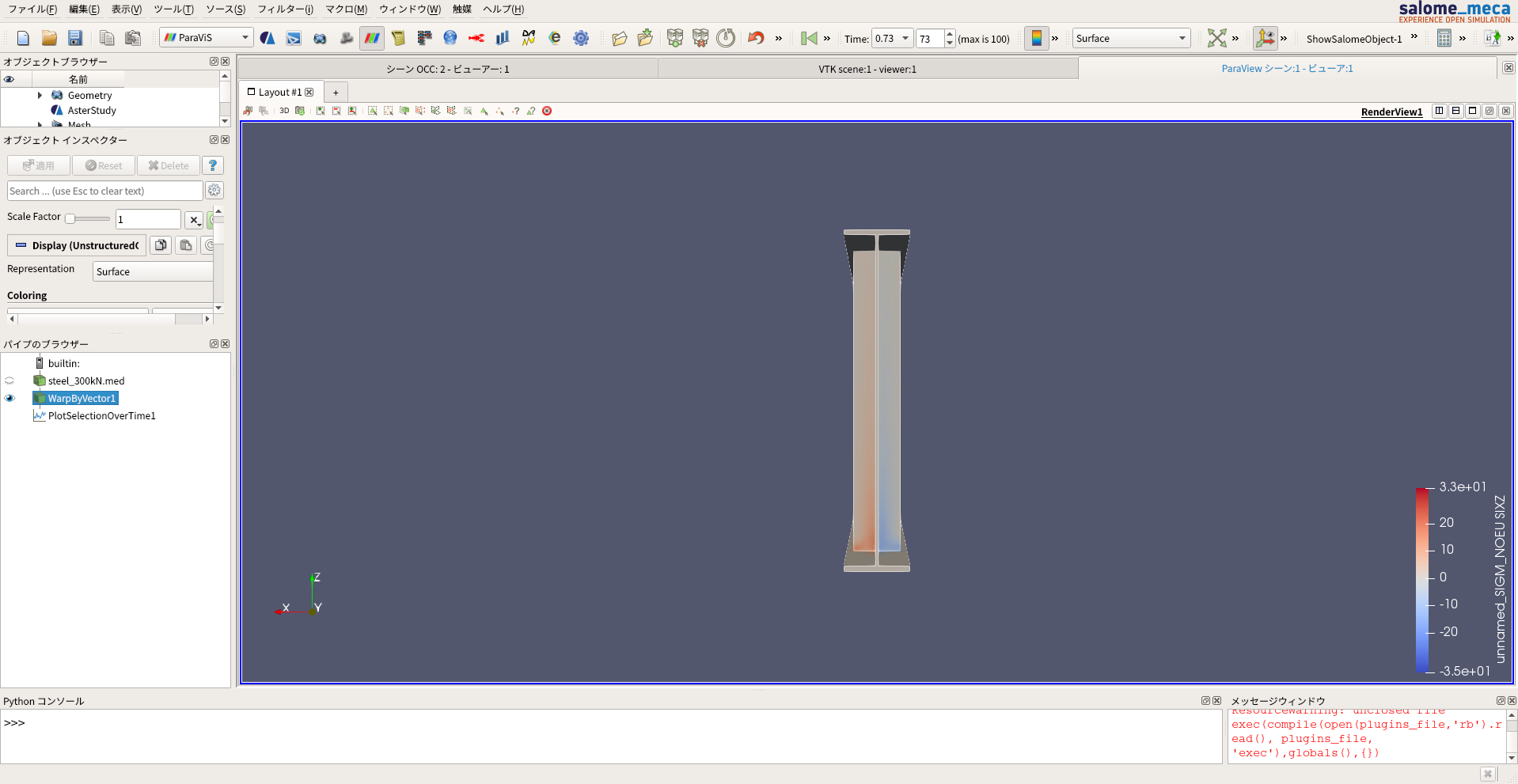Click the Undo red arrow icon
This screenshot has height=784, width=1518.
click(756, 38)
